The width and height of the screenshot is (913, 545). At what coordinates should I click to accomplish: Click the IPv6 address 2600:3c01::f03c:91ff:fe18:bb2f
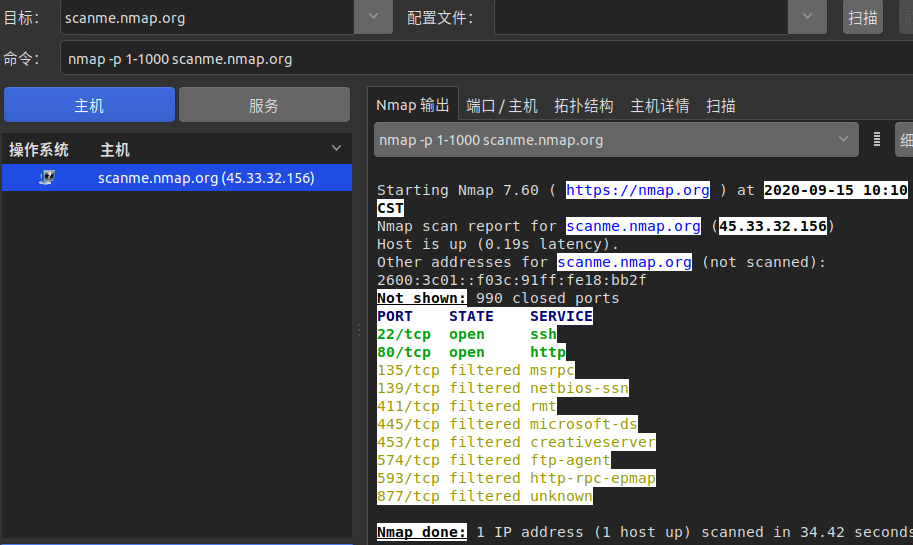coord(512,280)
